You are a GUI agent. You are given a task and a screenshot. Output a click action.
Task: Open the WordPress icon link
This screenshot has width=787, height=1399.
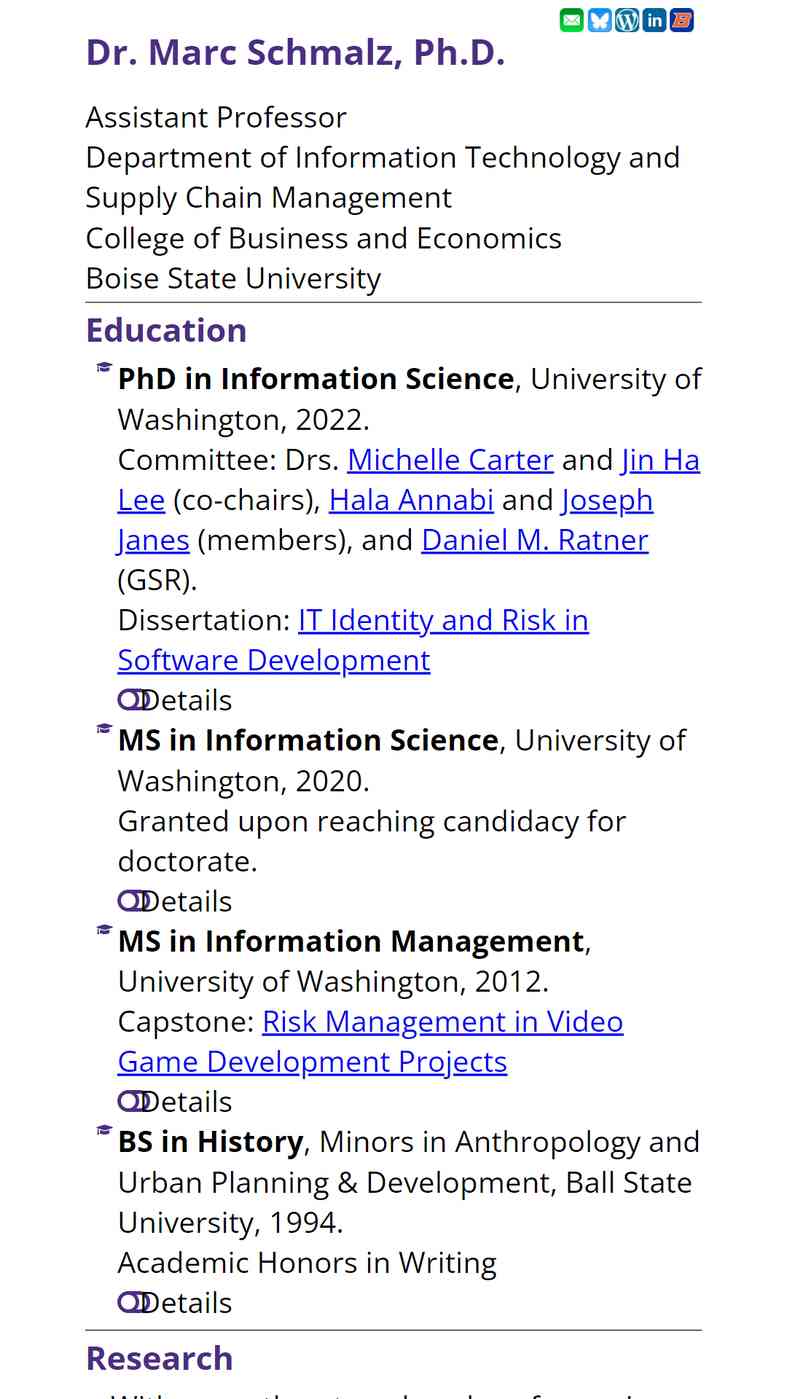pos(627,20)
